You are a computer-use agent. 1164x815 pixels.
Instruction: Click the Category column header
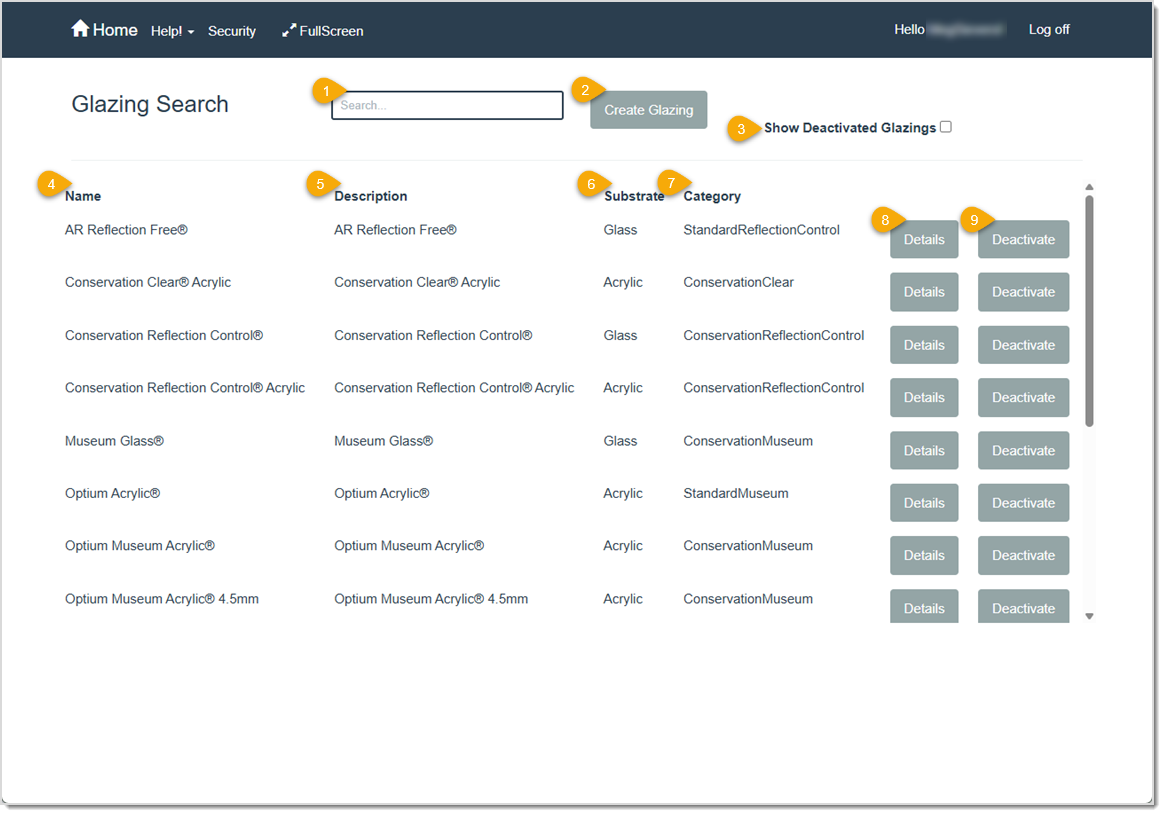(712, 196)
